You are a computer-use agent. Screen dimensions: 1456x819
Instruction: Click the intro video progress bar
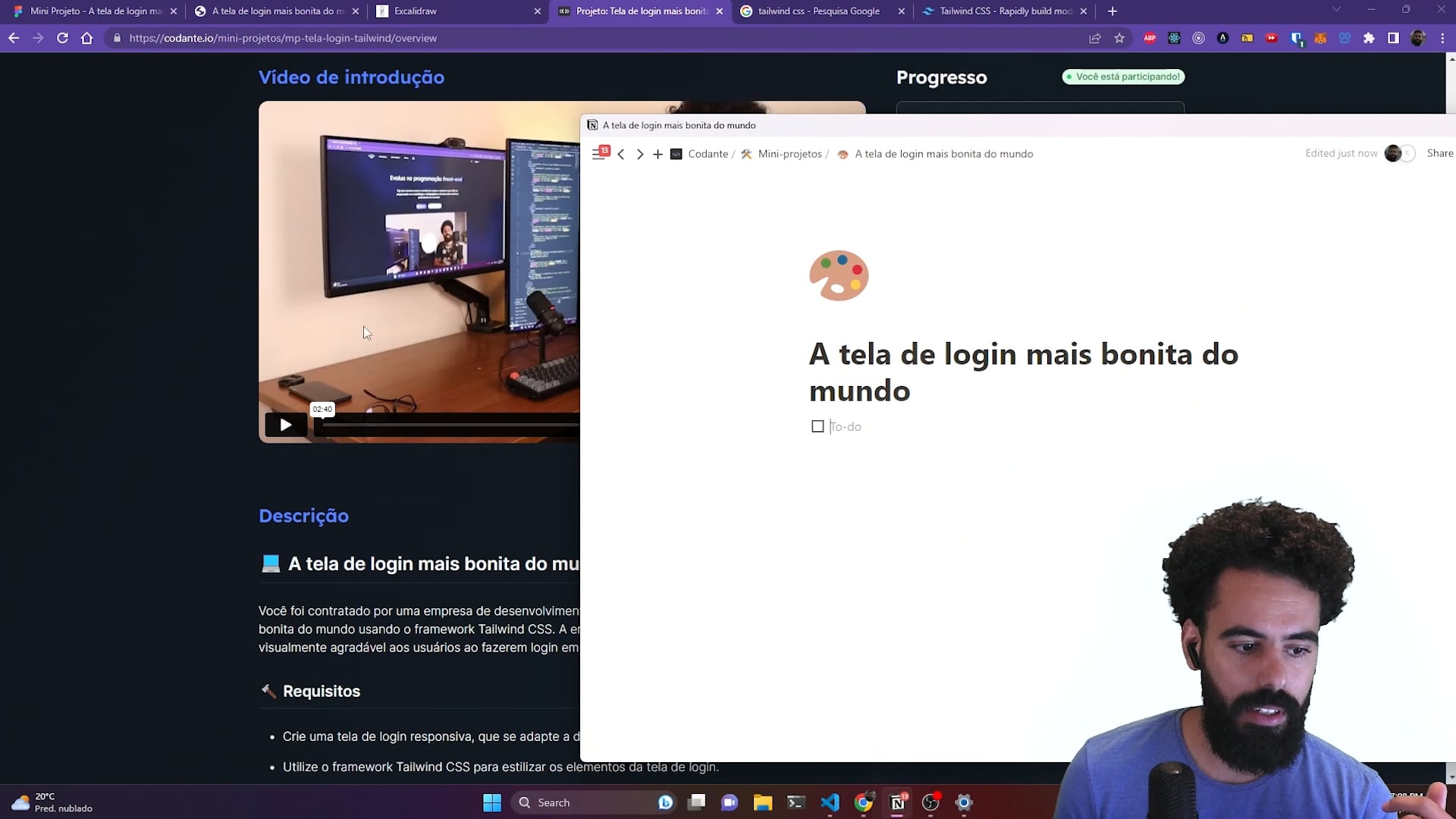(447, 425)
